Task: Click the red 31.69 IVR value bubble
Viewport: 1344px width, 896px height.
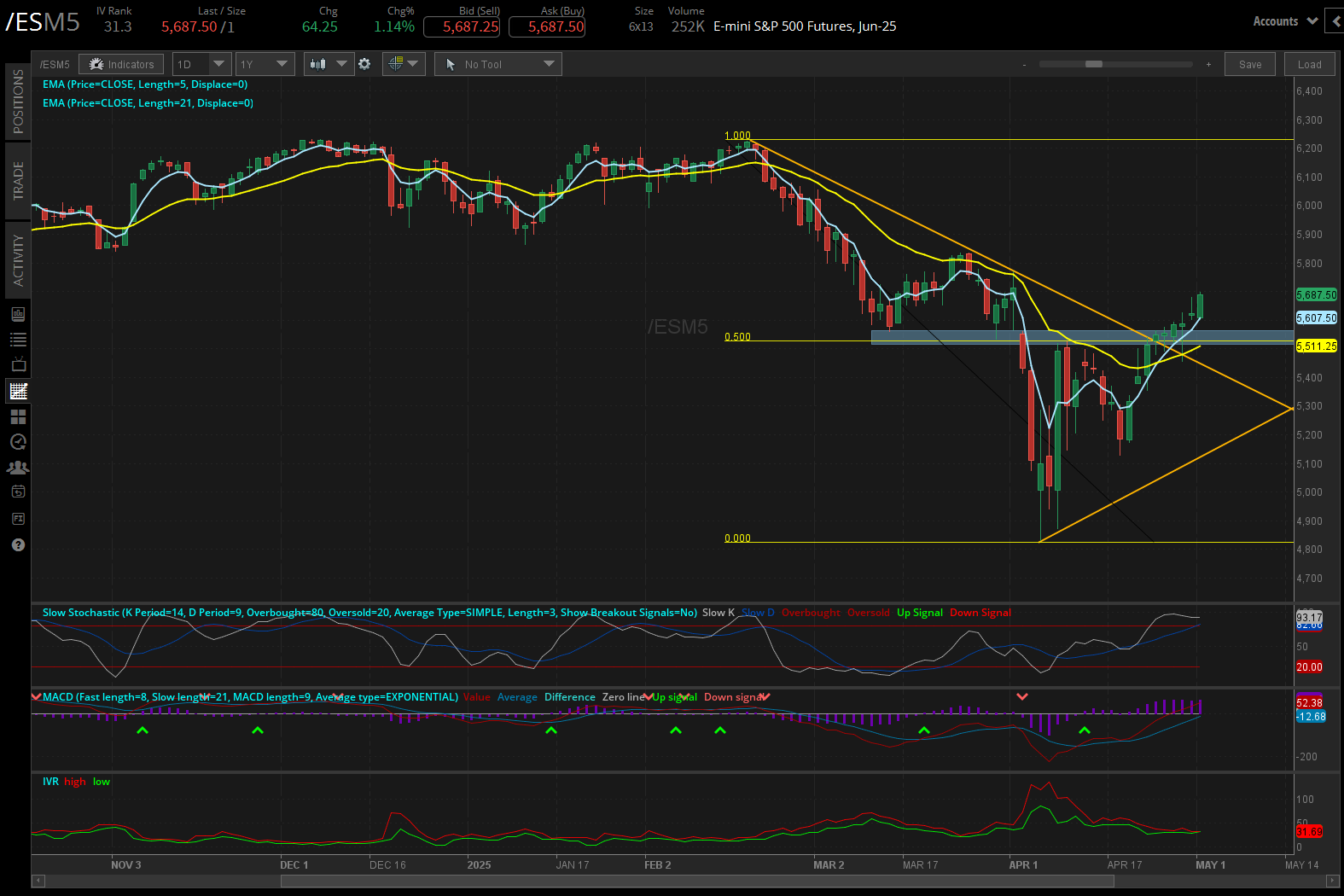Action: click(1309, 831)
